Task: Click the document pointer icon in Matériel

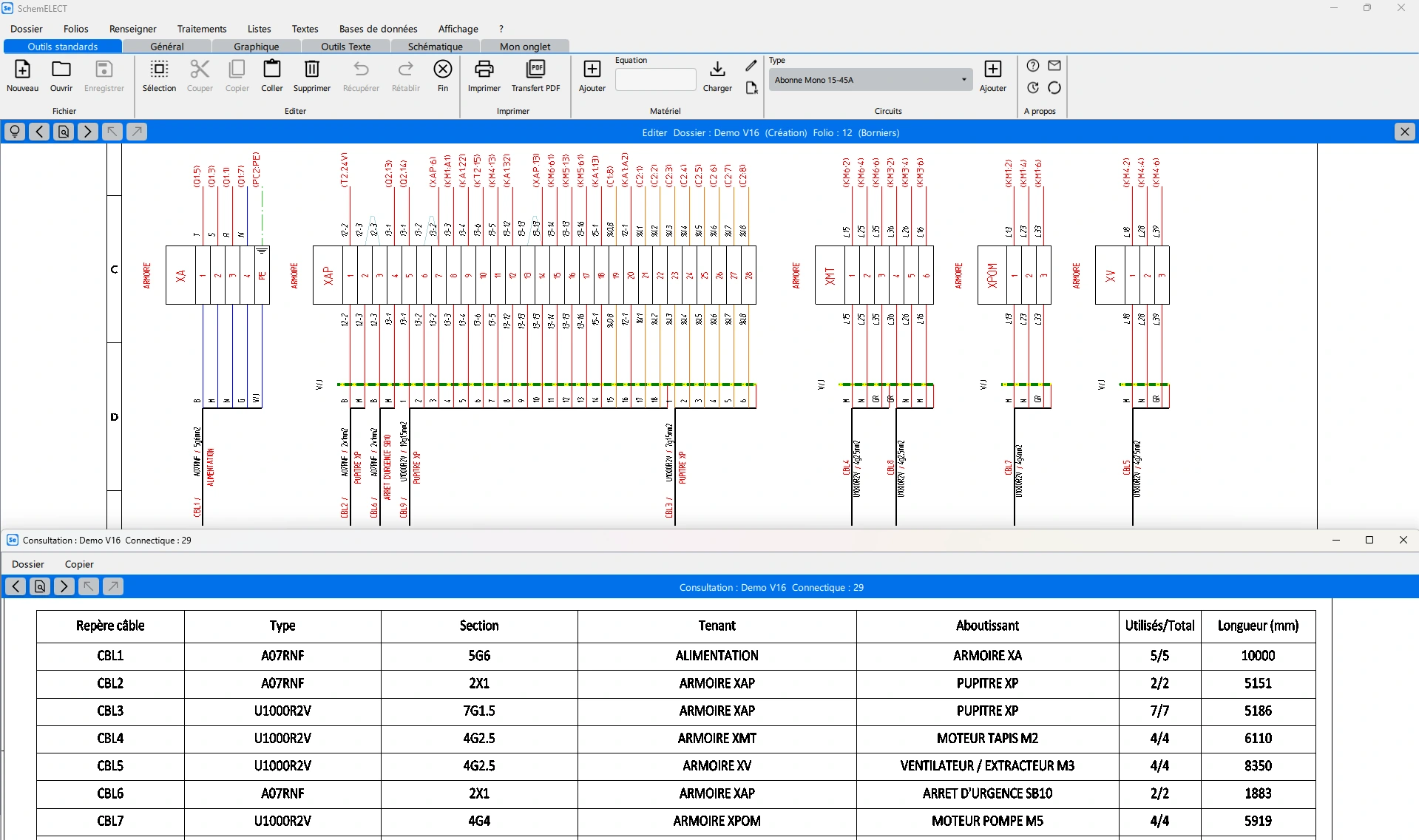Action: click(751, 88)
